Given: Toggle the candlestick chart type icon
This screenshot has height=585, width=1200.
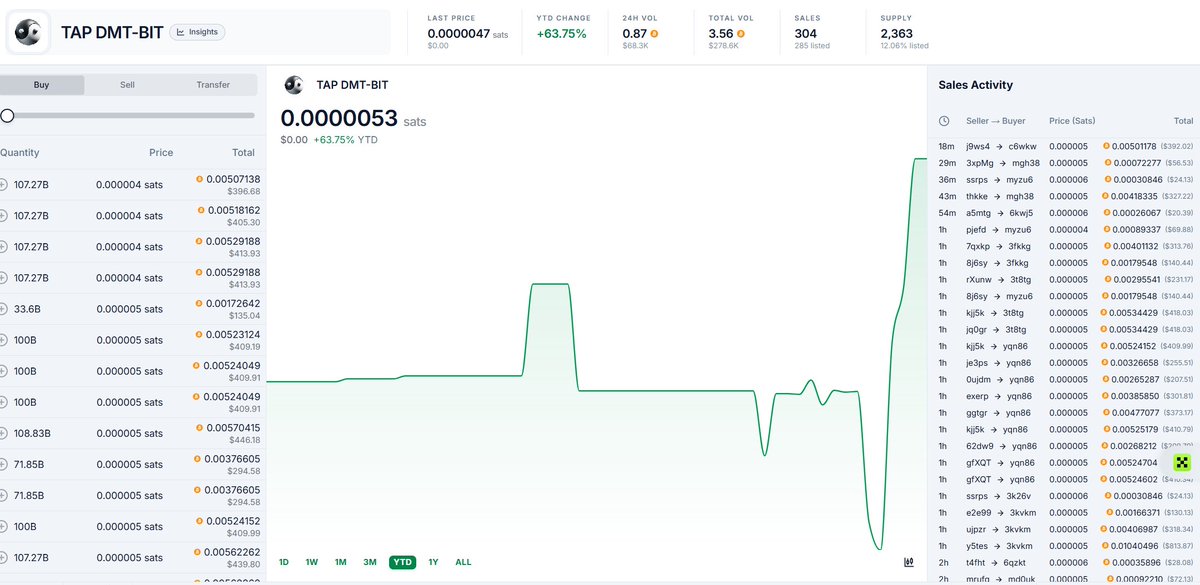Looking at the screenshot, I should [x=909, y=562].
